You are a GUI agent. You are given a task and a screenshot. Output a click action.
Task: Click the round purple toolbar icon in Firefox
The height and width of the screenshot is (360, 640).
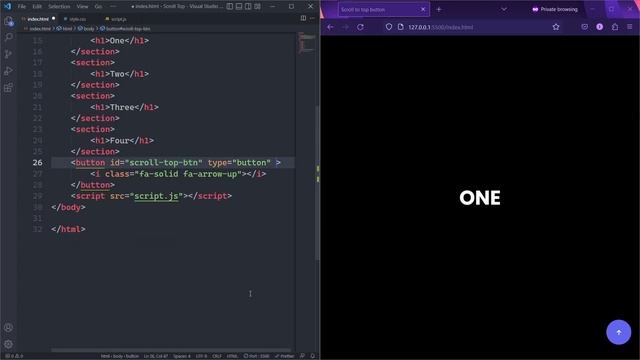point(600,27)
